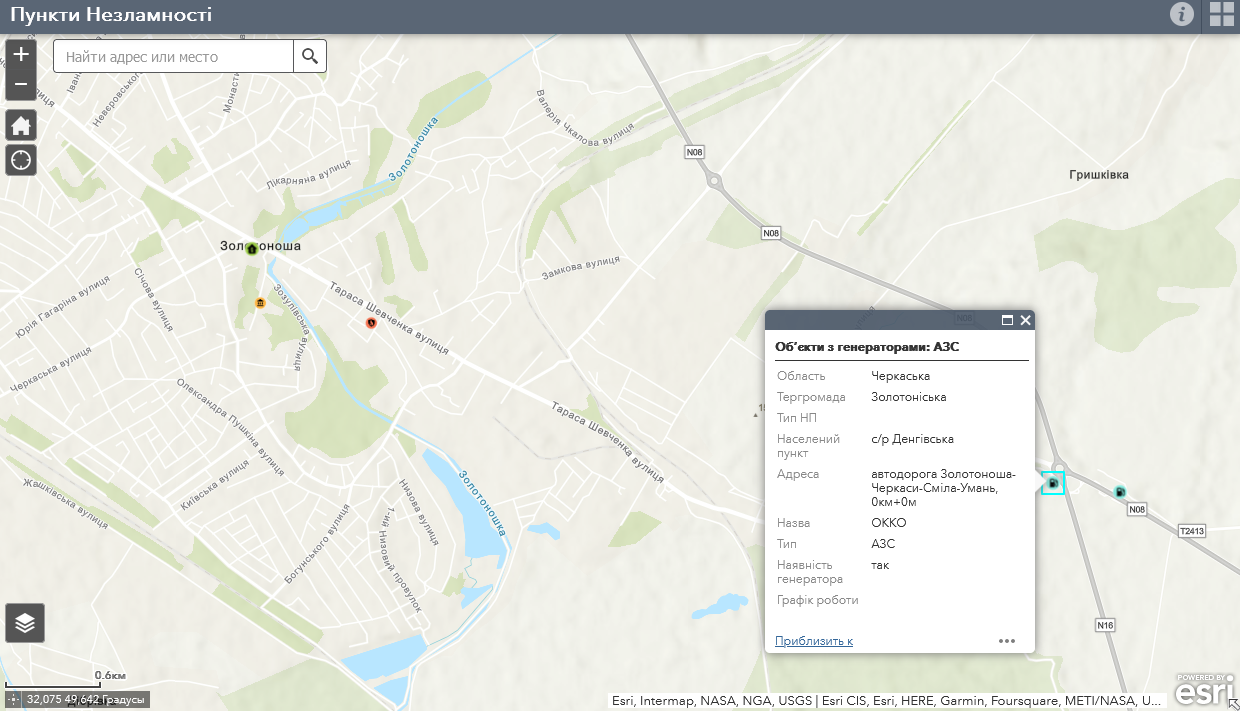
Task: Click the 'Гришківка' place label on map
Action: tap(1097, 175)
